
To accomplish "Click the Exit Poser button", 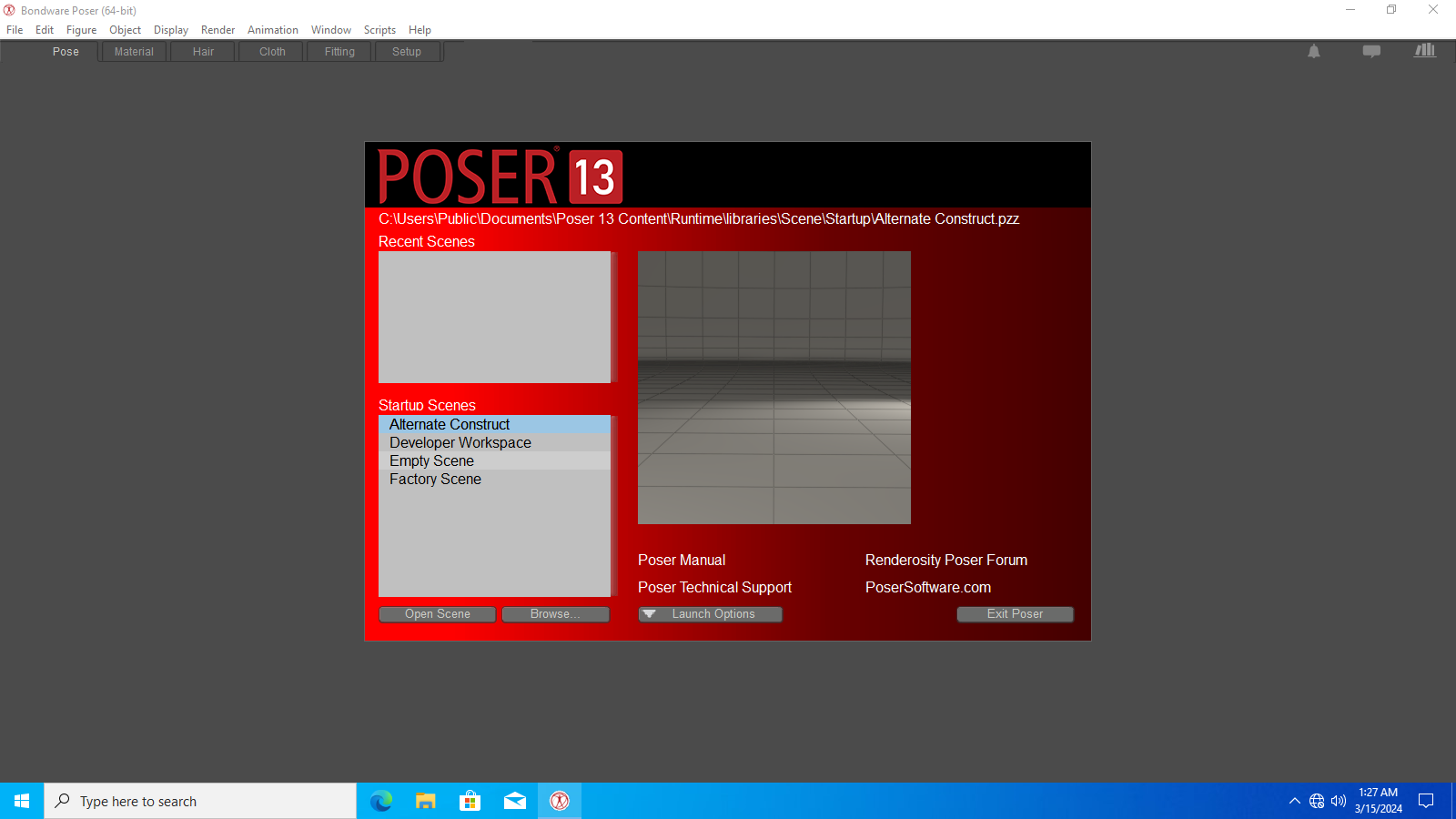I will 1015,614.
